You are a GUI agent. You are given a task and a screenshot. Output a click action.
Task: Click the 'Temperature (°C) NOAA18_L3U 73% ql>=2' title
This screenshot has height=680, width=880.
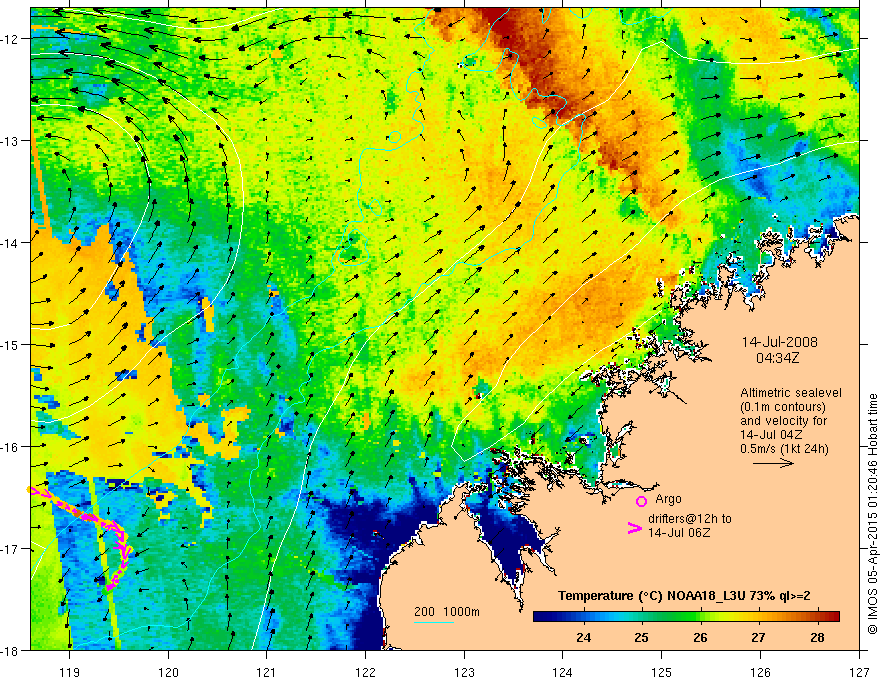pos(684,596)
